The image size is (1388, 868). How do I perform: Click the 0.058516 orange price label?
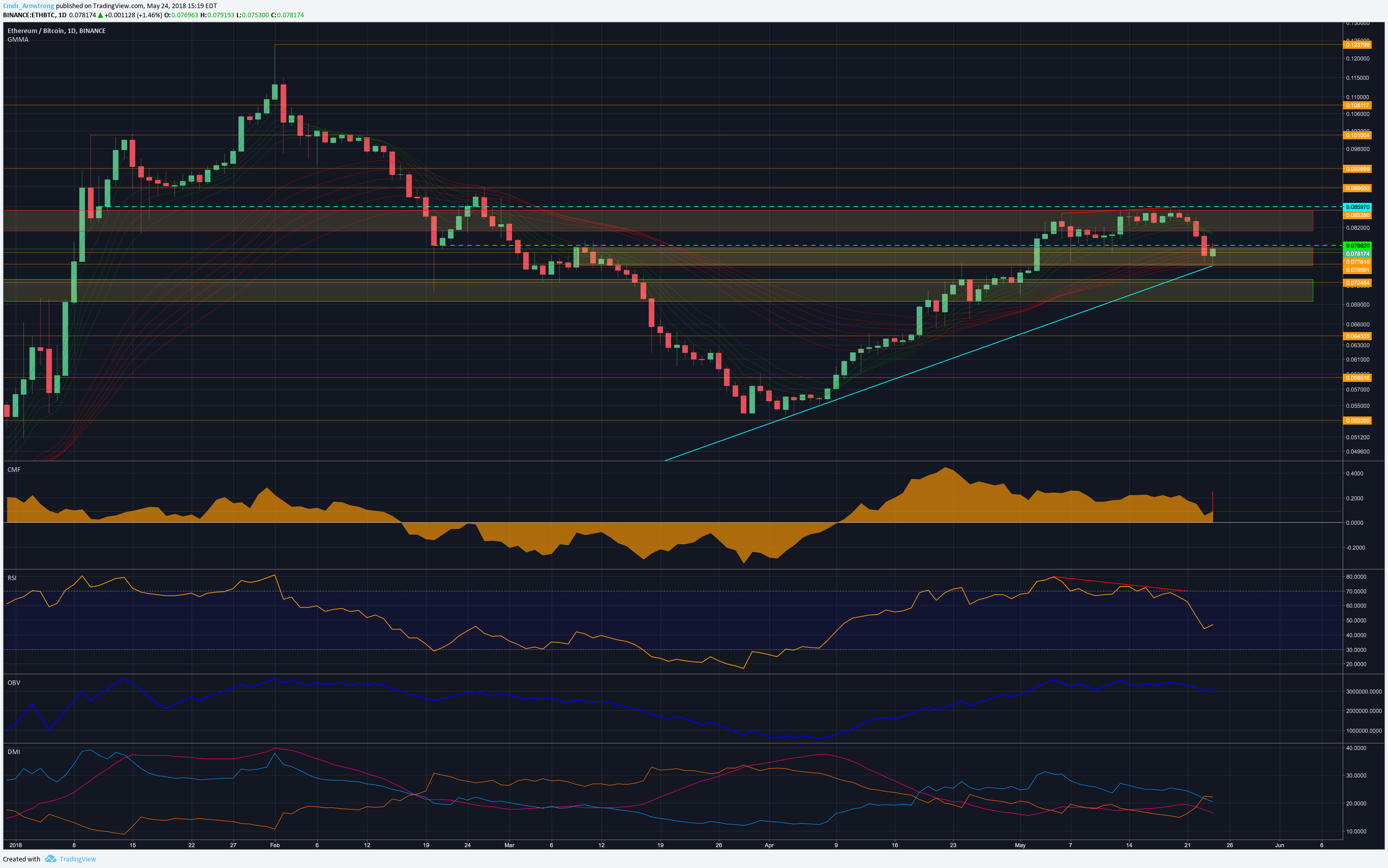1357,377
